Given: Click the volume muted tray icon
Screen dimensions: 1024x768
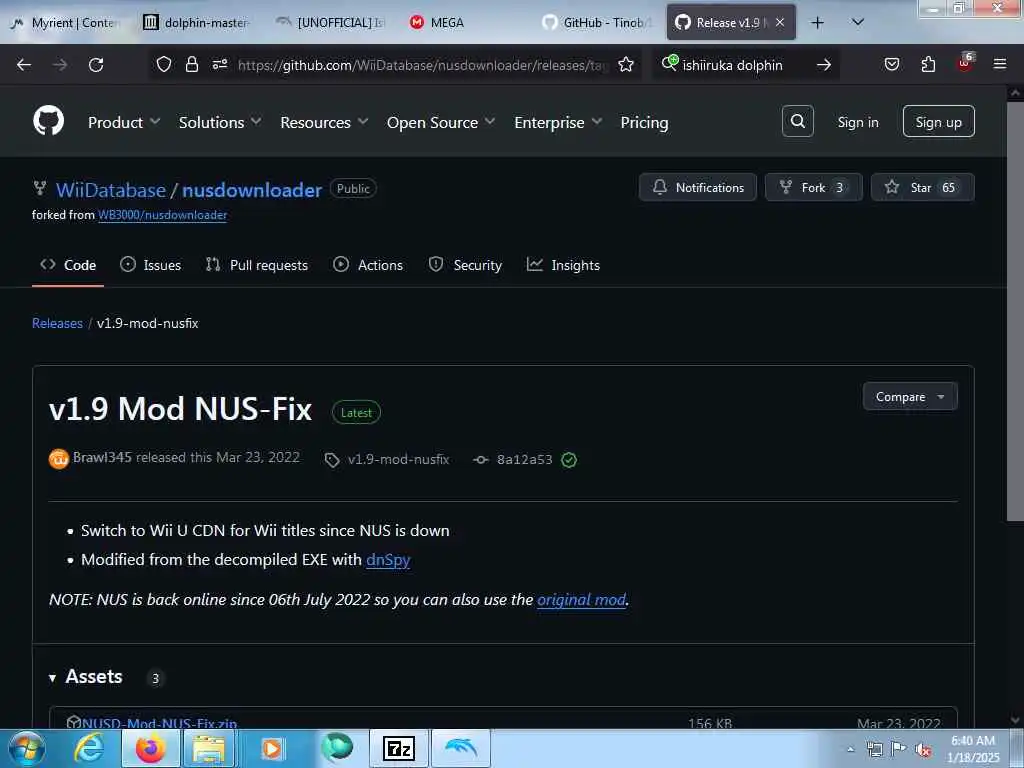Looking at the screenshot, I should [x=923, y=750].
